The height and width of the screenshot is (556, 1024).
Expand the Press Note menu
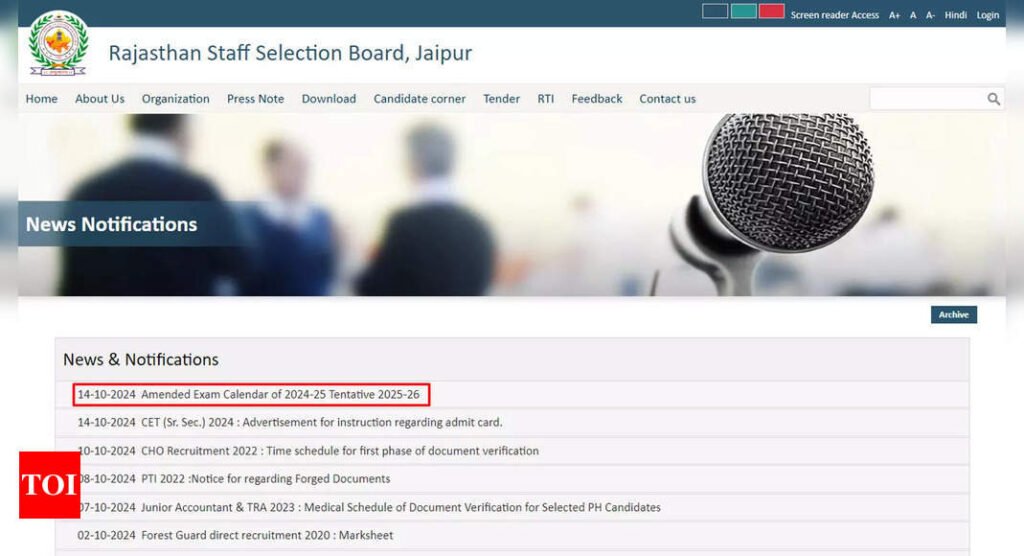[x=255, y=99]
